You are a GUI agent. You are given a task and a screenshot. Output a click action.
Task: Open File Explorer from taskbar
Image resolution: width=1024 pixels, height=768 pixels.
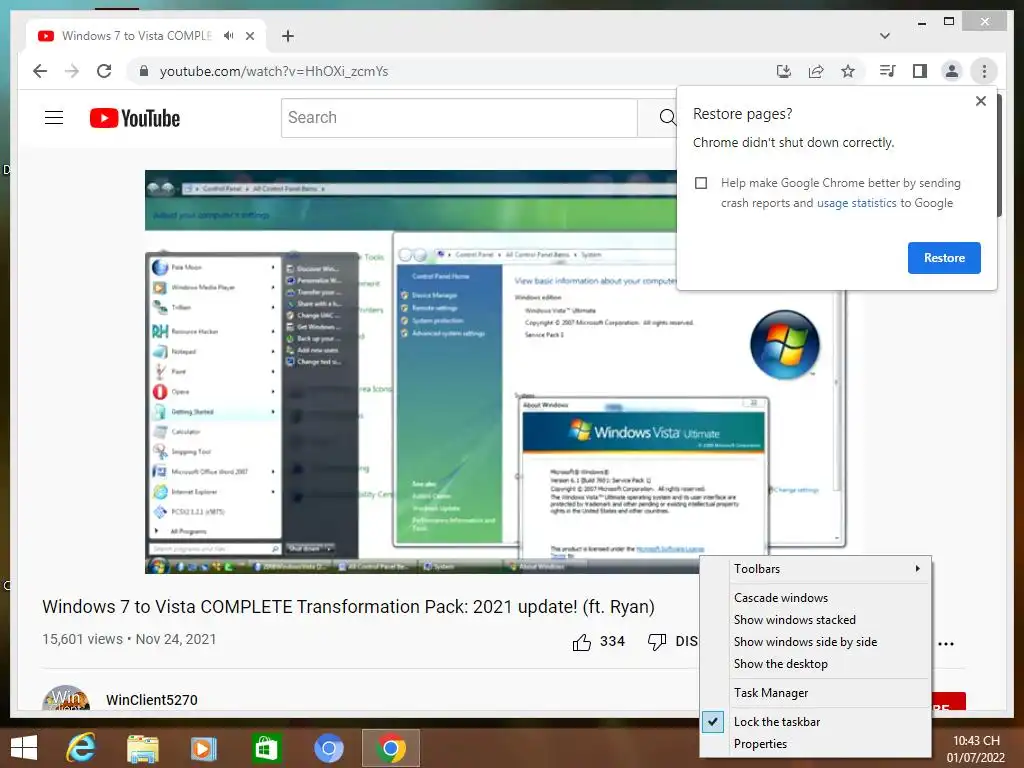point(142,748)
